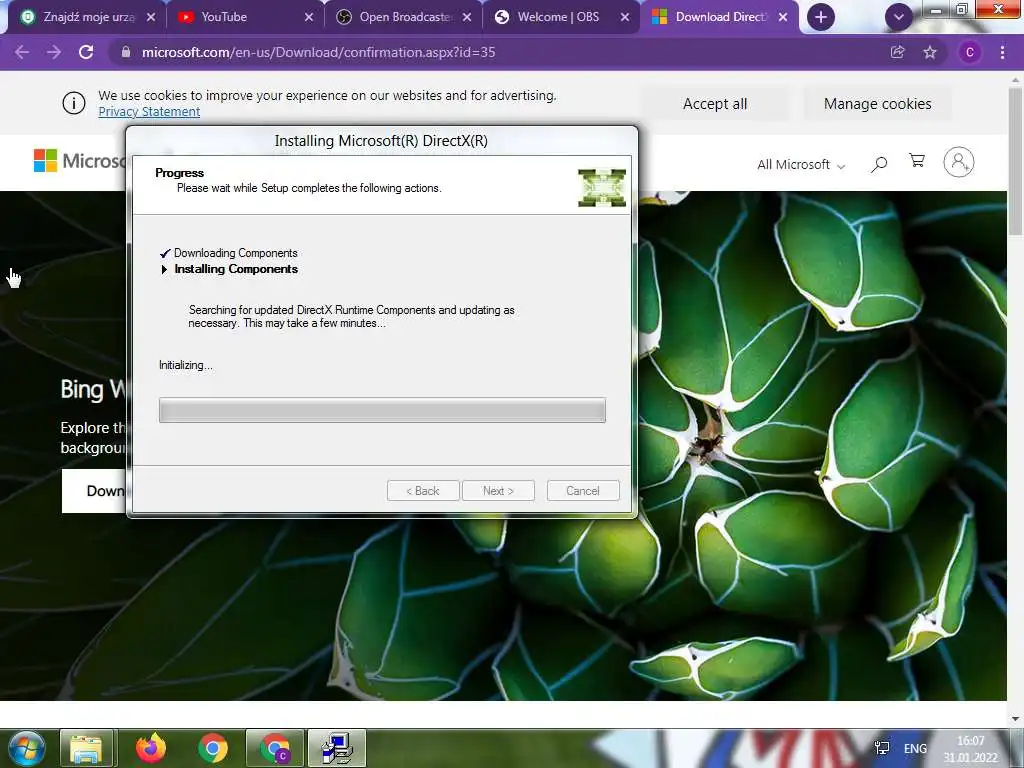The image size is (1024, 768).
Task: Click the network tray icon
Action: click(882, 748)
